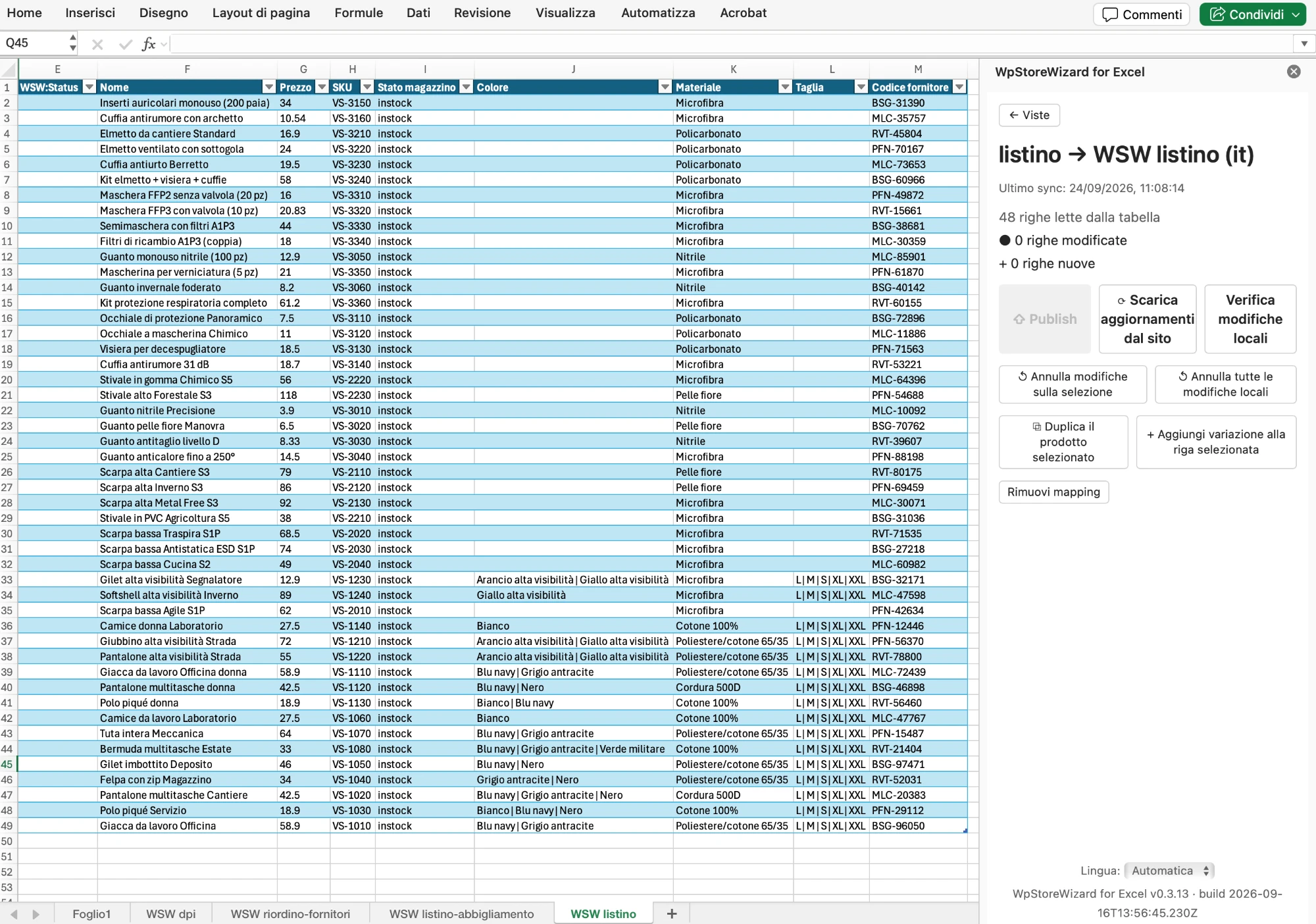Switch to the WSW dpi sheet
Viewport: 1316px width, 924px height.
coord(170,913)
